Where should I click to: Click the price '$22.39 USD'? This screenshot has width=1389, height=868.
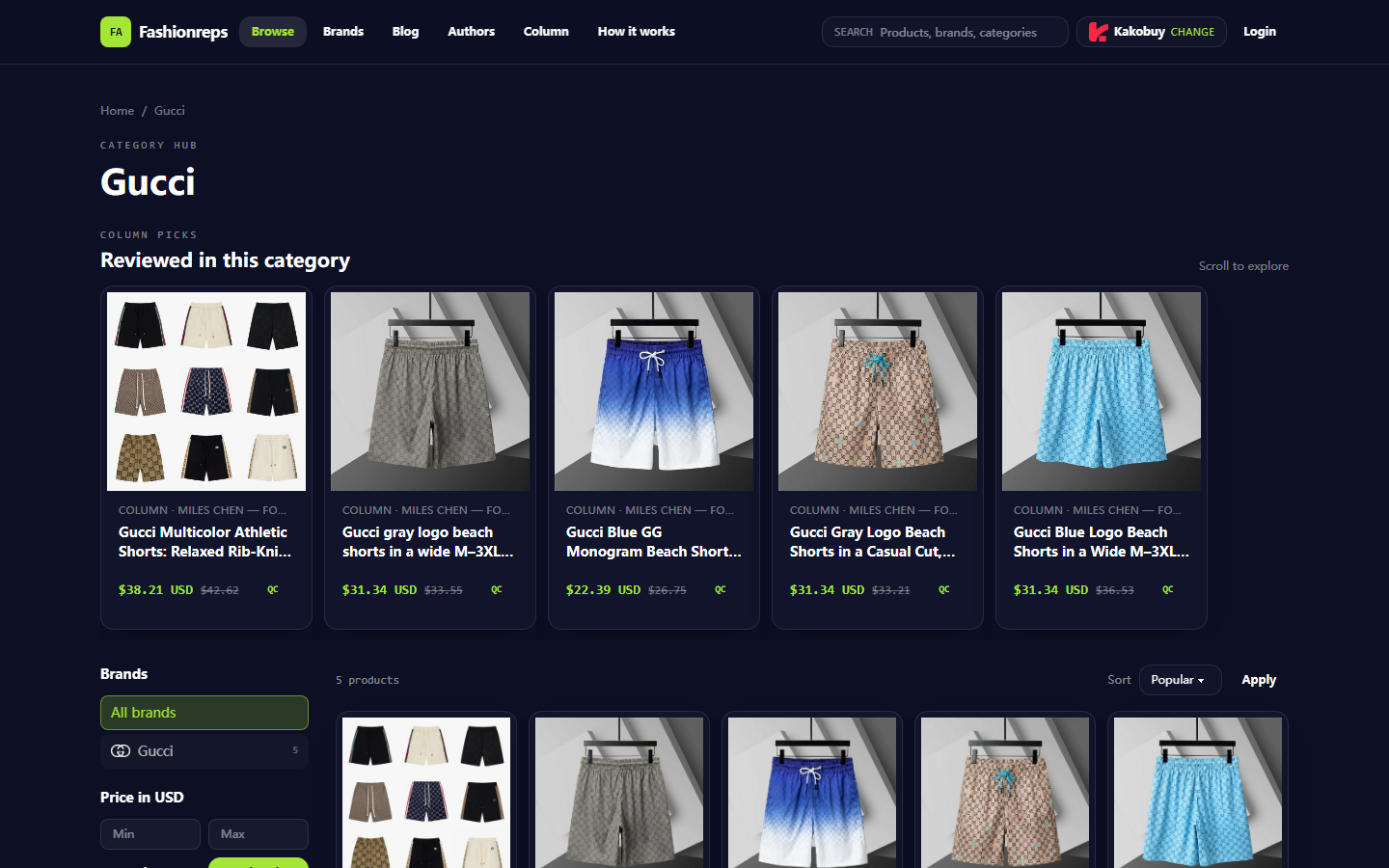(603, 590)
